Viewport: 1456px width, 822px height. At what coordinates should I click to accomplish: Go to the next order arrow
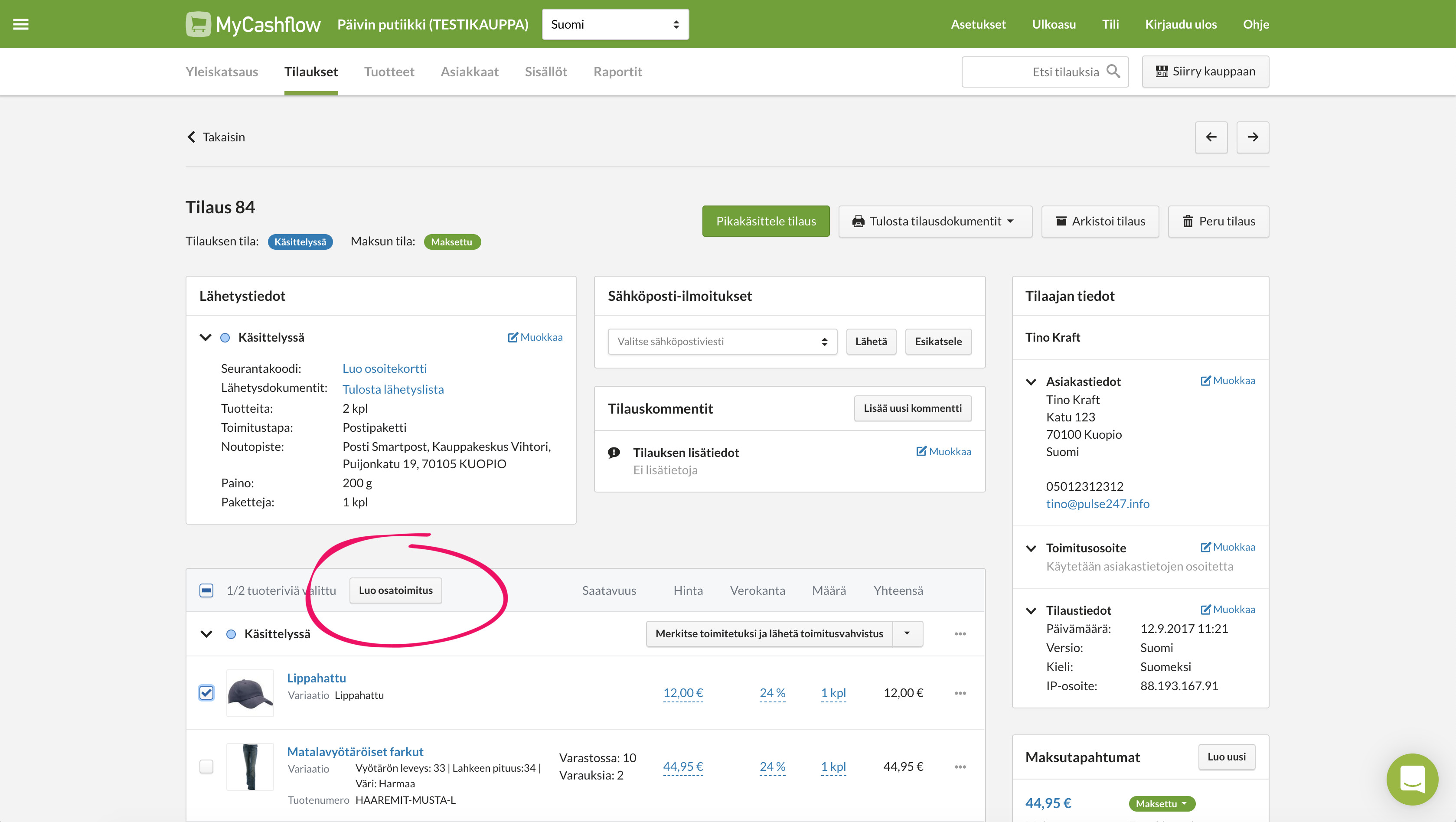(1253, 137)
